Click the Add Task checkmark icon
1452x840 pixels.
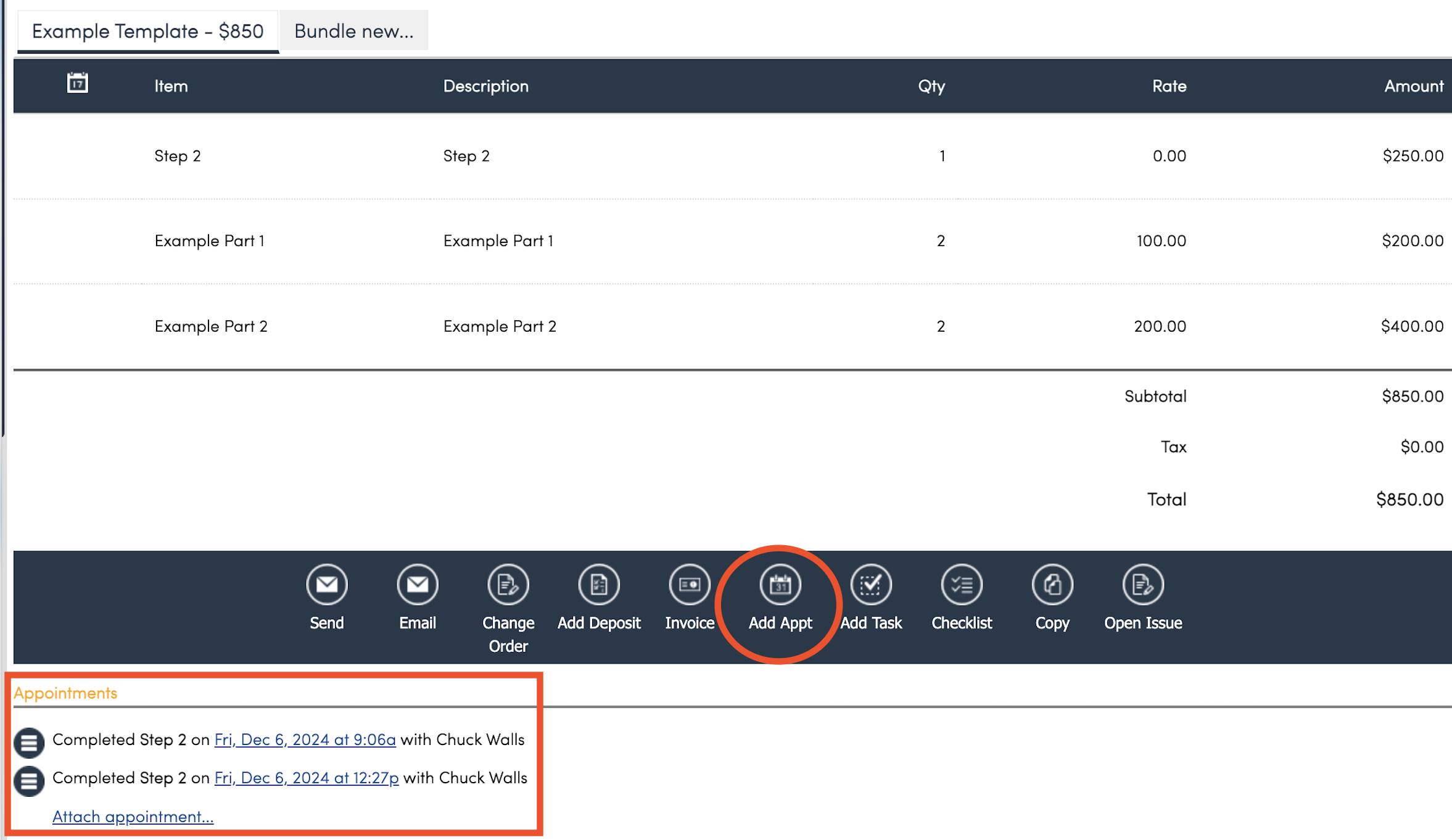(870, 584)
